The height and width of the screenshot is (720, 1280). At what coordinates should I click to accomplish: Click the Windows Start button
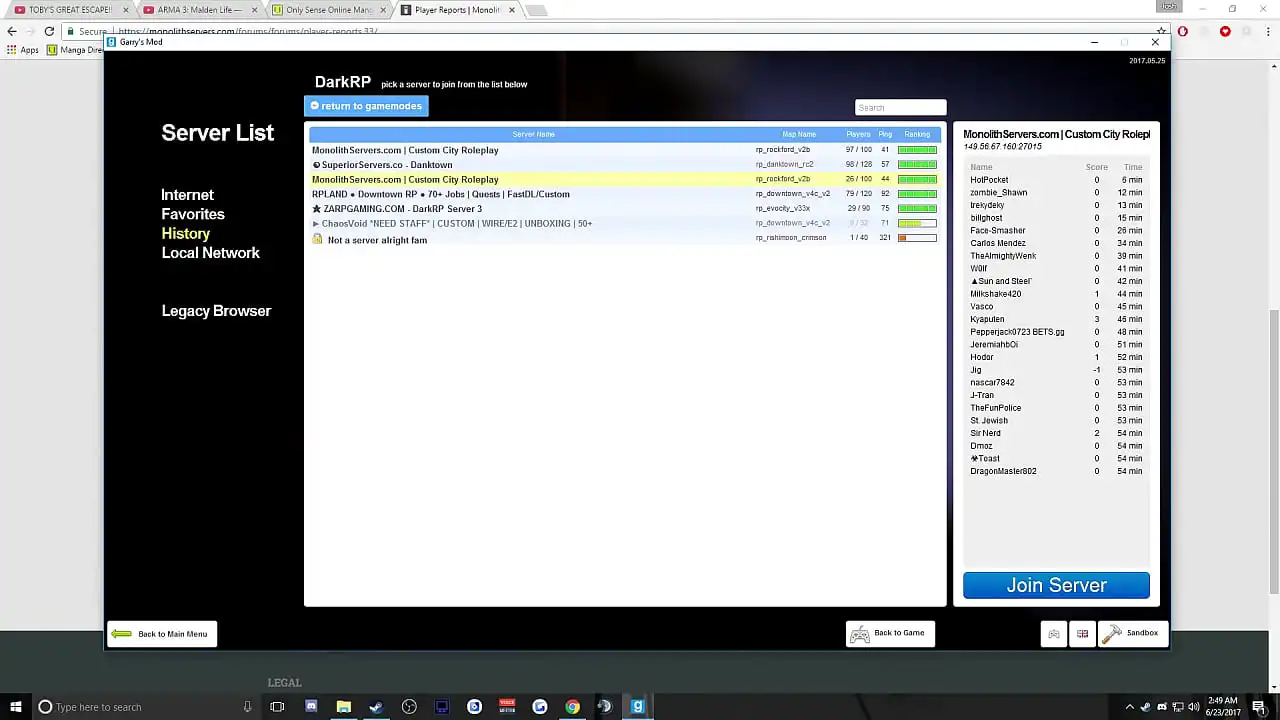[15, 707]
